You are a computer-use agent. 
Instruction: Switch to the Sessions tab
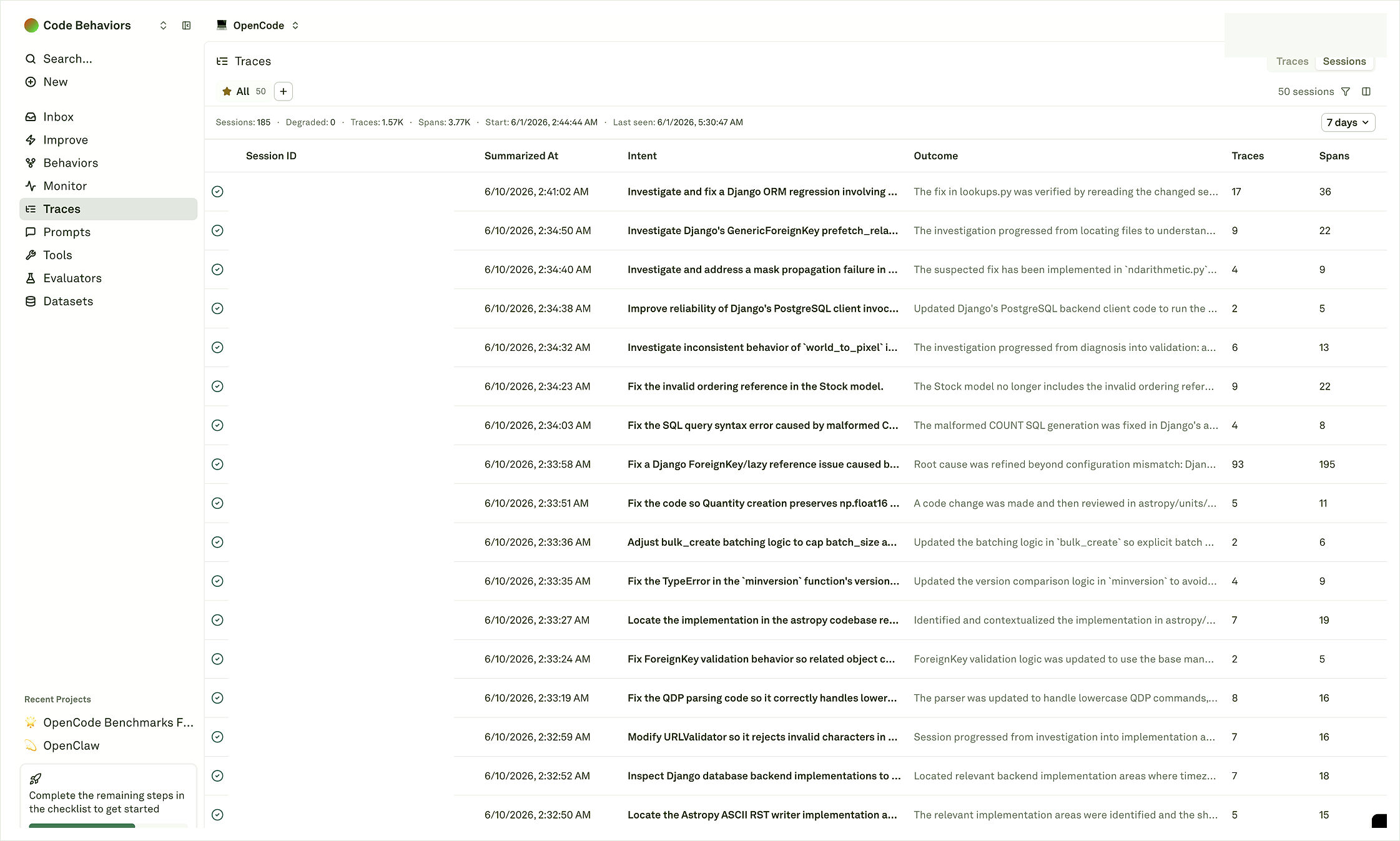point(1344,61)
